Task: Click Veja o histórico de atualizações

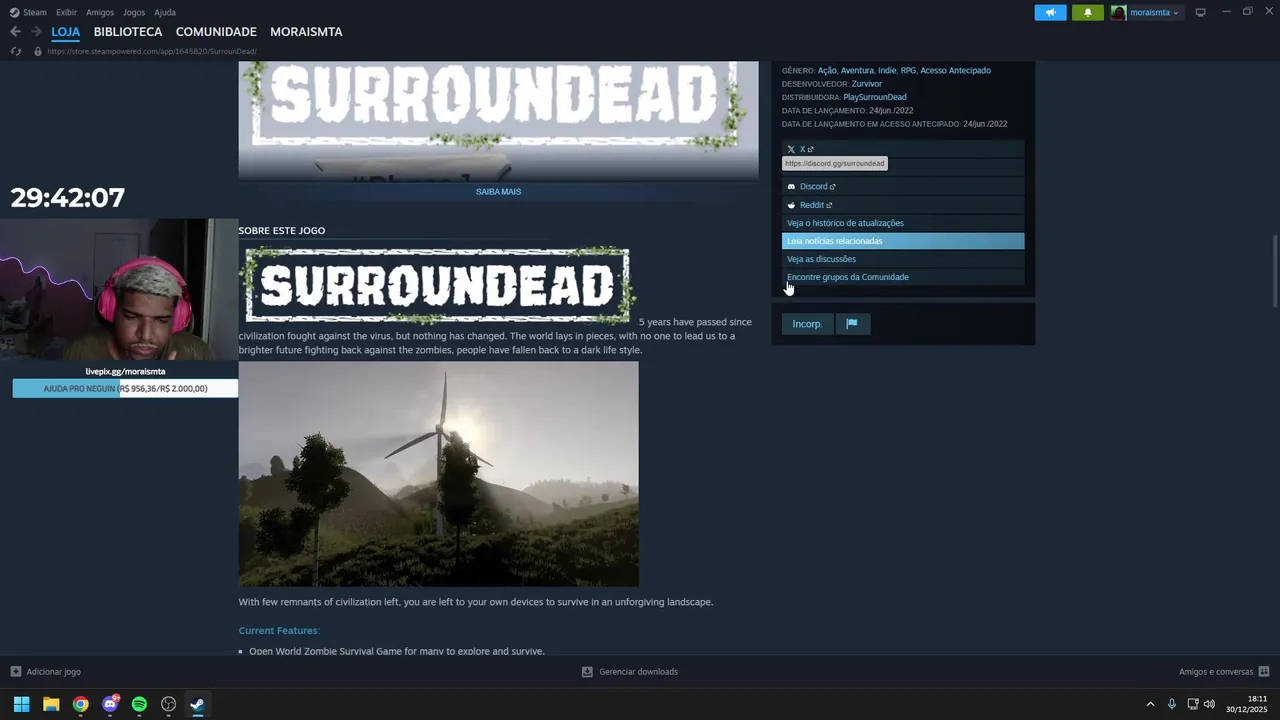Action: pyautogui.click(x=903, y=223)
